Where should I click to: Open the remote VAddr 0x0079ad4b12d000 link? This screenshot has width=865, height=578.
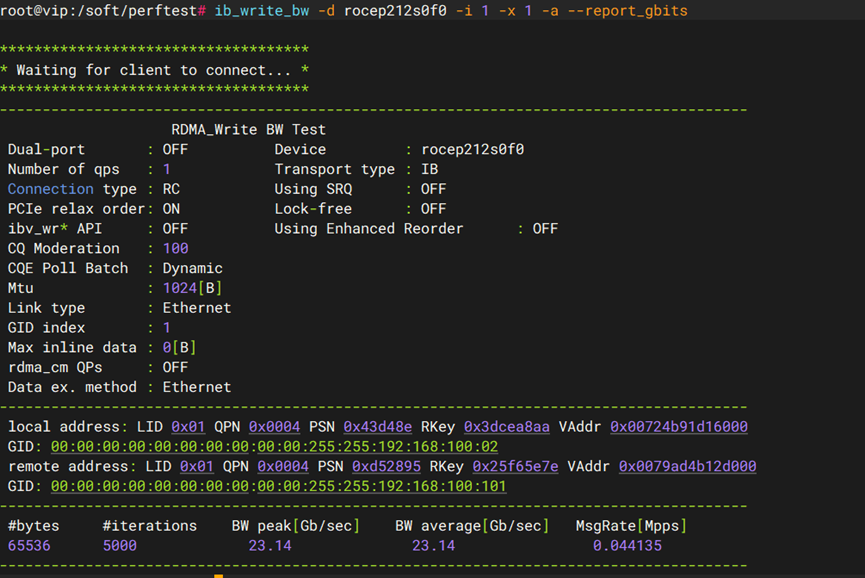coord(687,467)
